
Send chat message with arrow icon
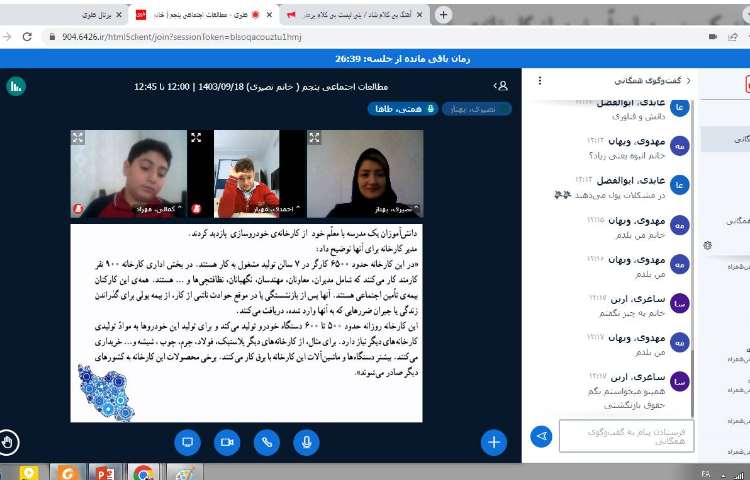coord(541,436)
